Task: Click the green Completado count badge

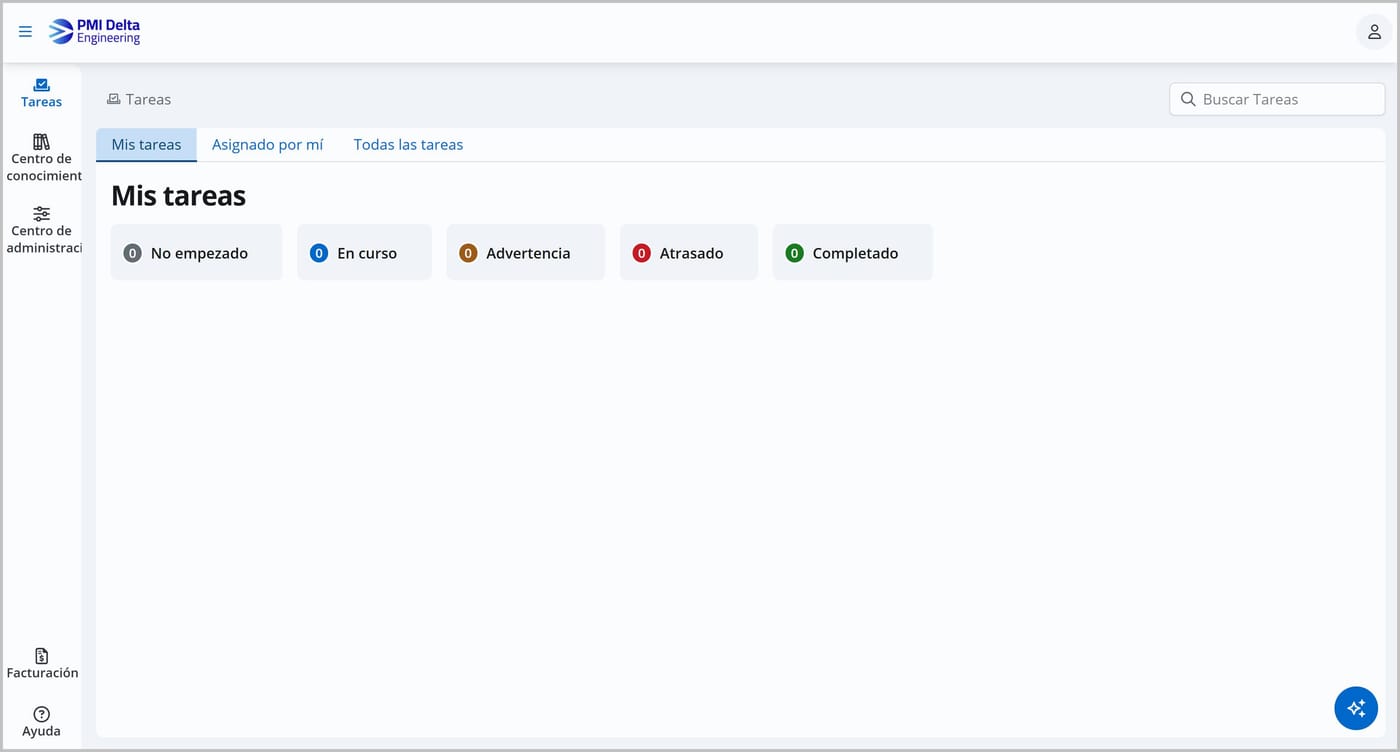Action: click(794, 253)
